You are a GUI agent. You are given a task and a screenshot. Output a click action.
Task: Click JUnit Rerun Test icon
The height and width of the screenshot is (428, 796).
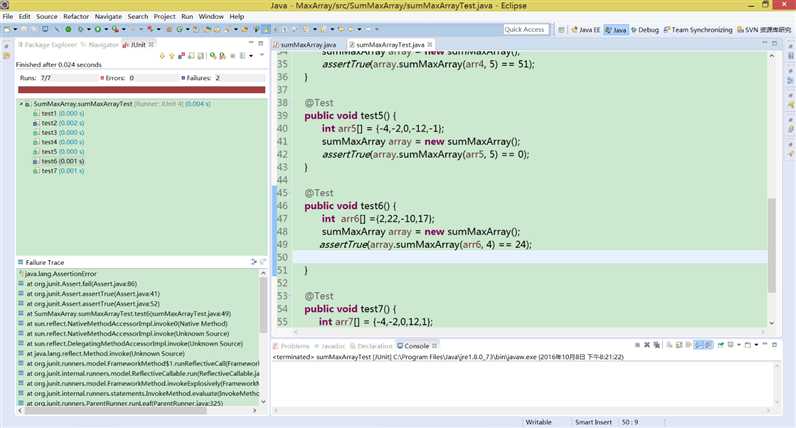coord(213,56)
